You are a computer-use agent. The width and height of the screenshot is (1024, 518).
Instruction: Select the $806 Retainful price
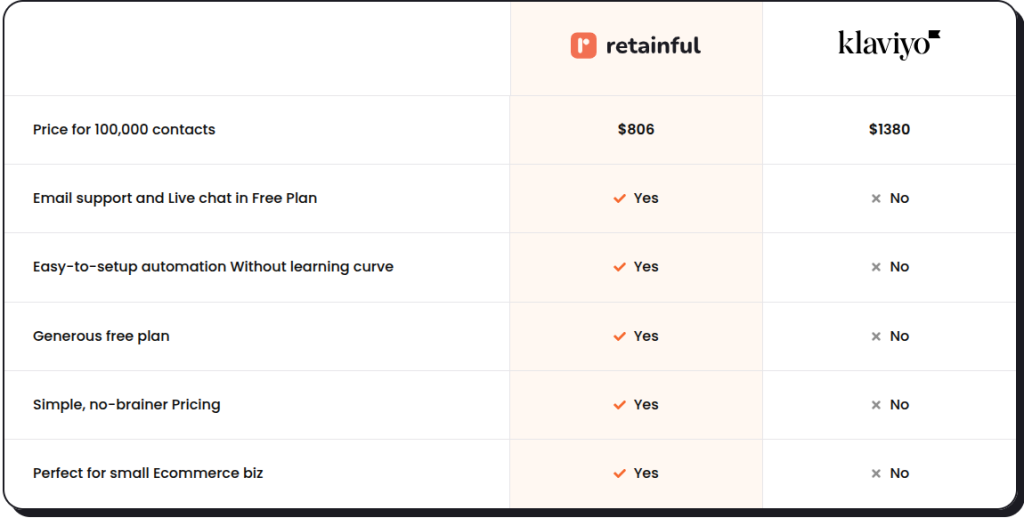tap(636, 129)
